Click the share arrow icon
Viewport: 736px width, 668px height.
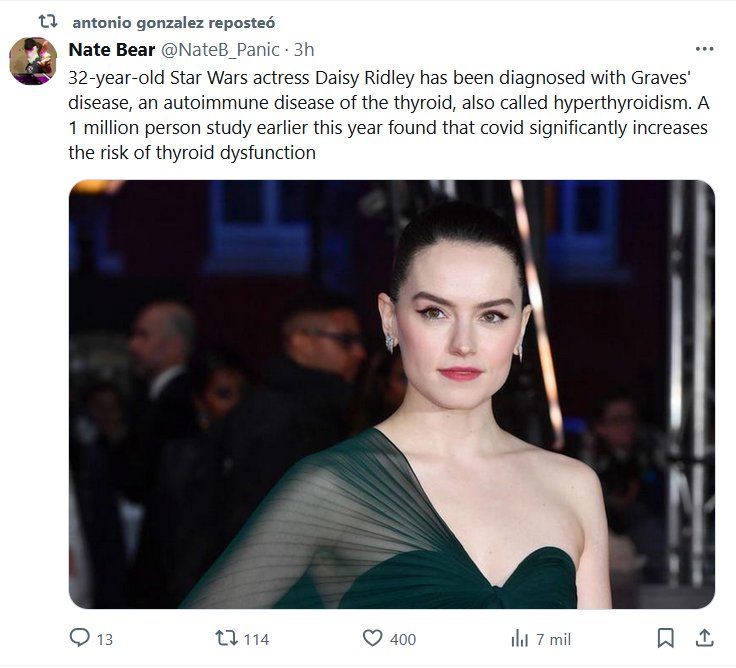click(704, 638)
